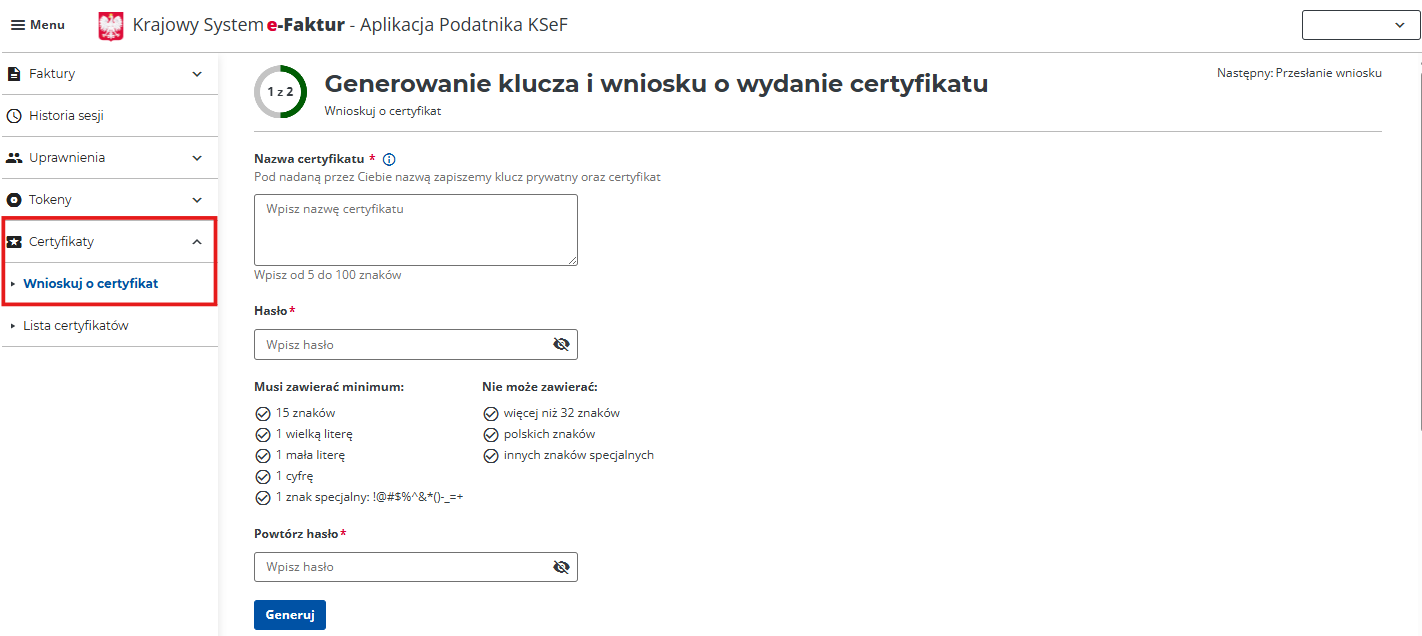Click the Tokeny sidebar label
This screenshot has height=636, width=1422.
tap(50, 200)
